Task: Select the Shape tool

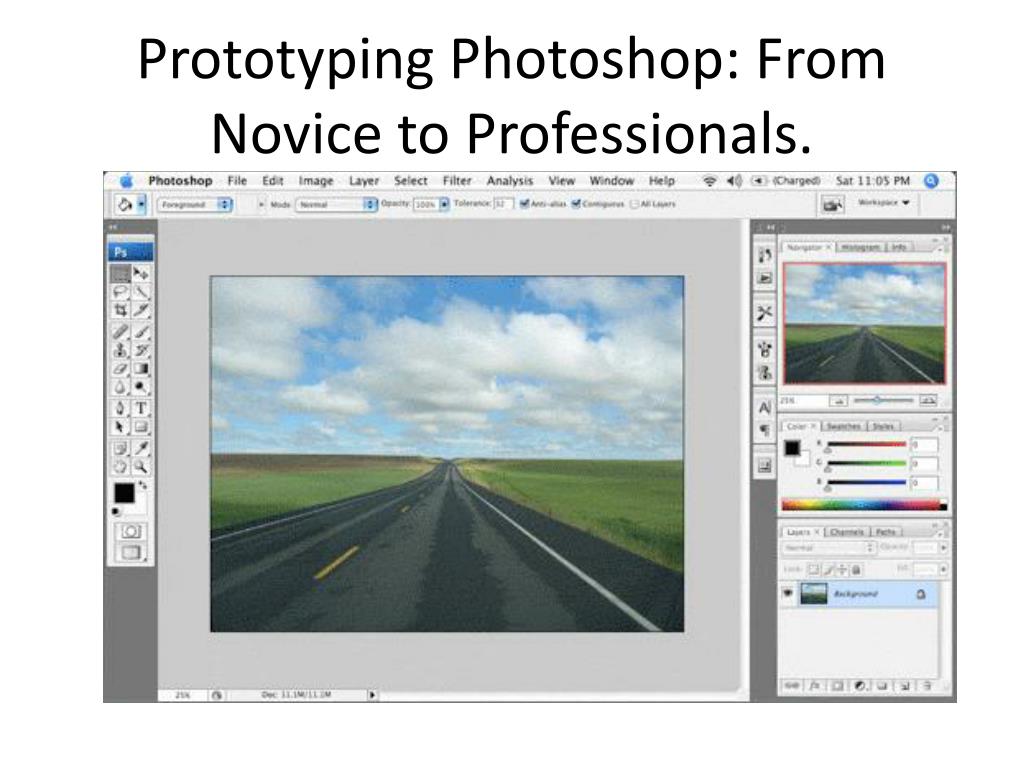Action: [x=140, y=426]
